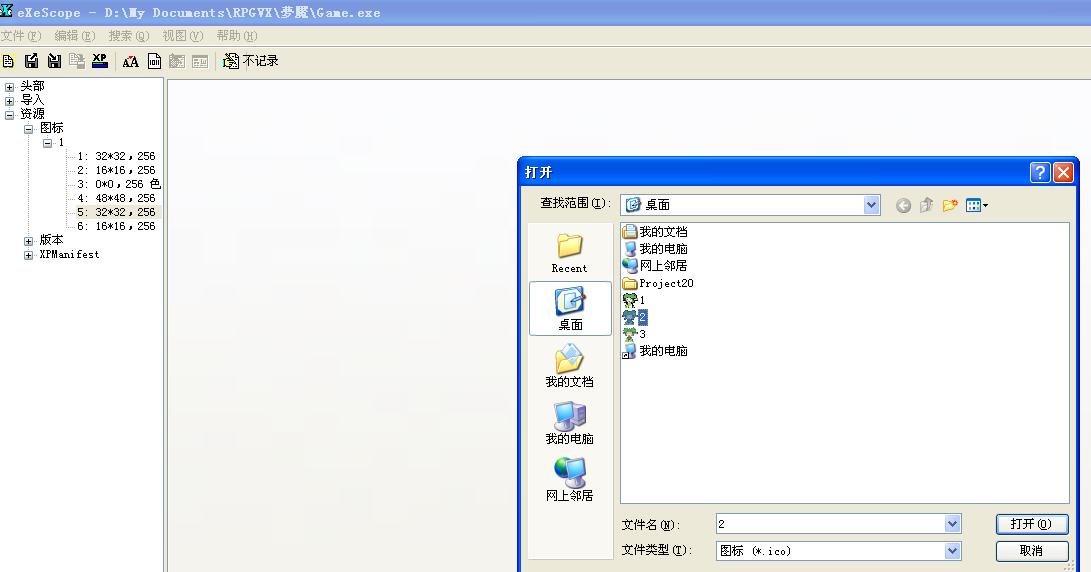Viewport: 1091px width, 572px height.
Task: Select the 版本 tree label
Action: 51,240
